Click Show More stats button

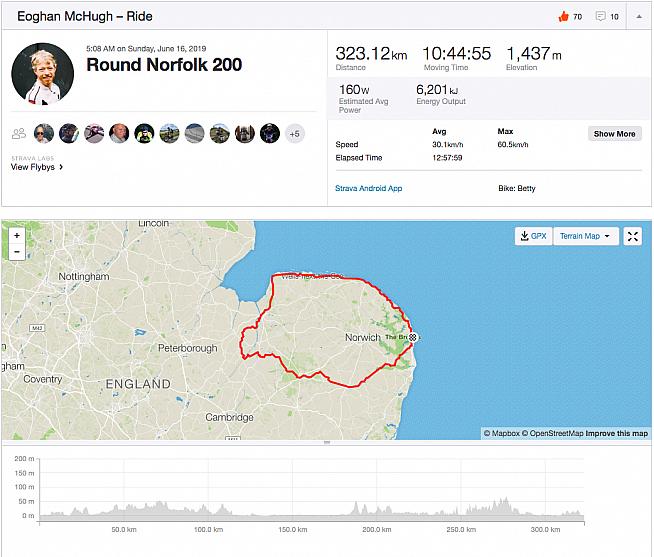tap(614, 134)
